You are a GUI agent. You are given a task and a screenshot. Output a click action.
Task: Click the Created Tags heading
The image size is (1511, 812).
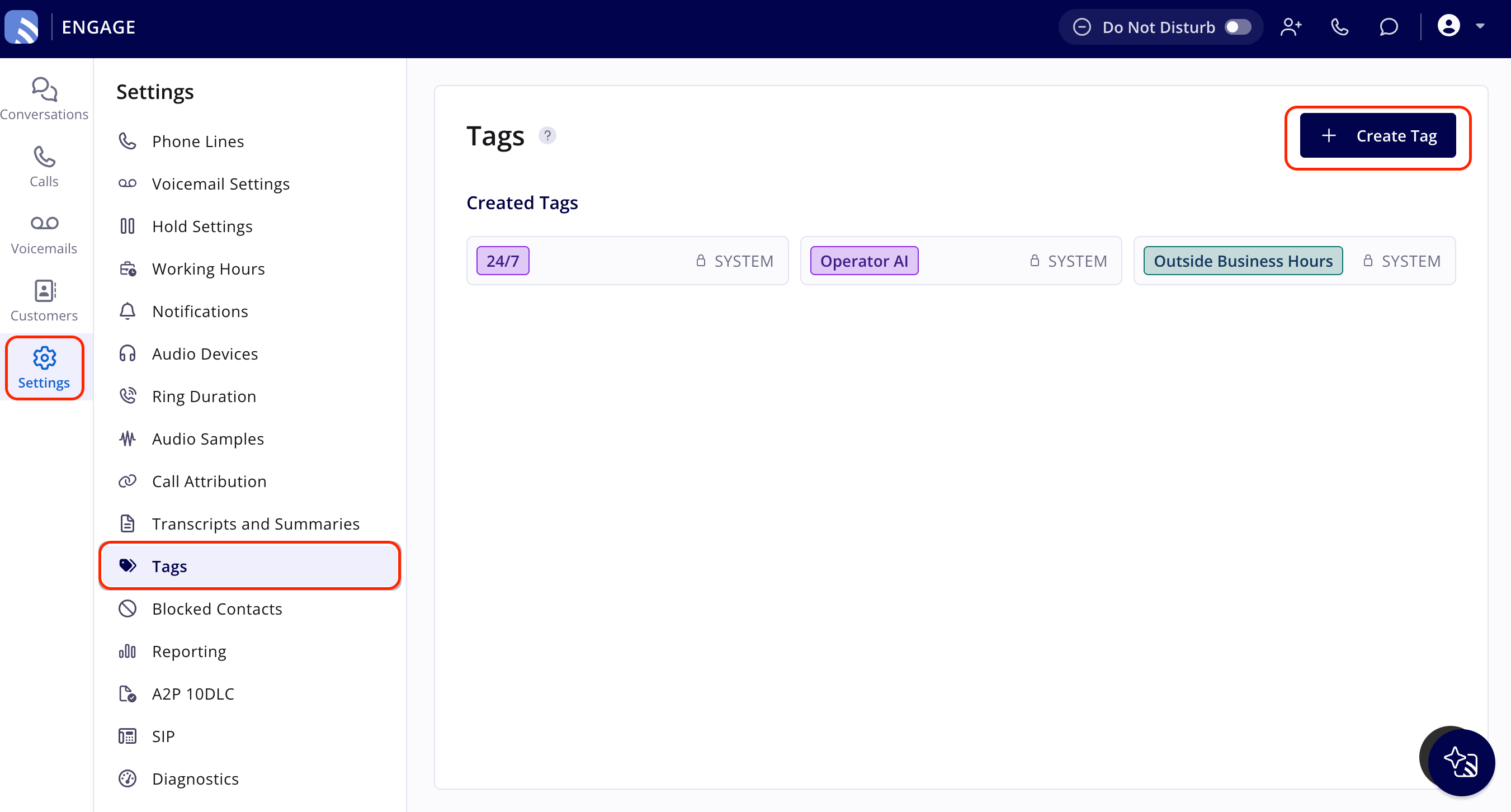click(522, 202)
